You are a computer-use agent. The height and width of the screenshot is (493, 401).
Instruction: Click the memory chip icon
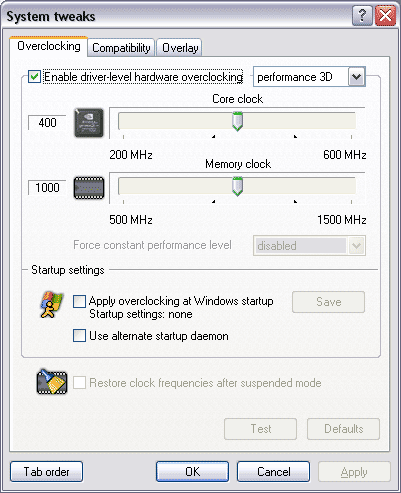(89, 188)
